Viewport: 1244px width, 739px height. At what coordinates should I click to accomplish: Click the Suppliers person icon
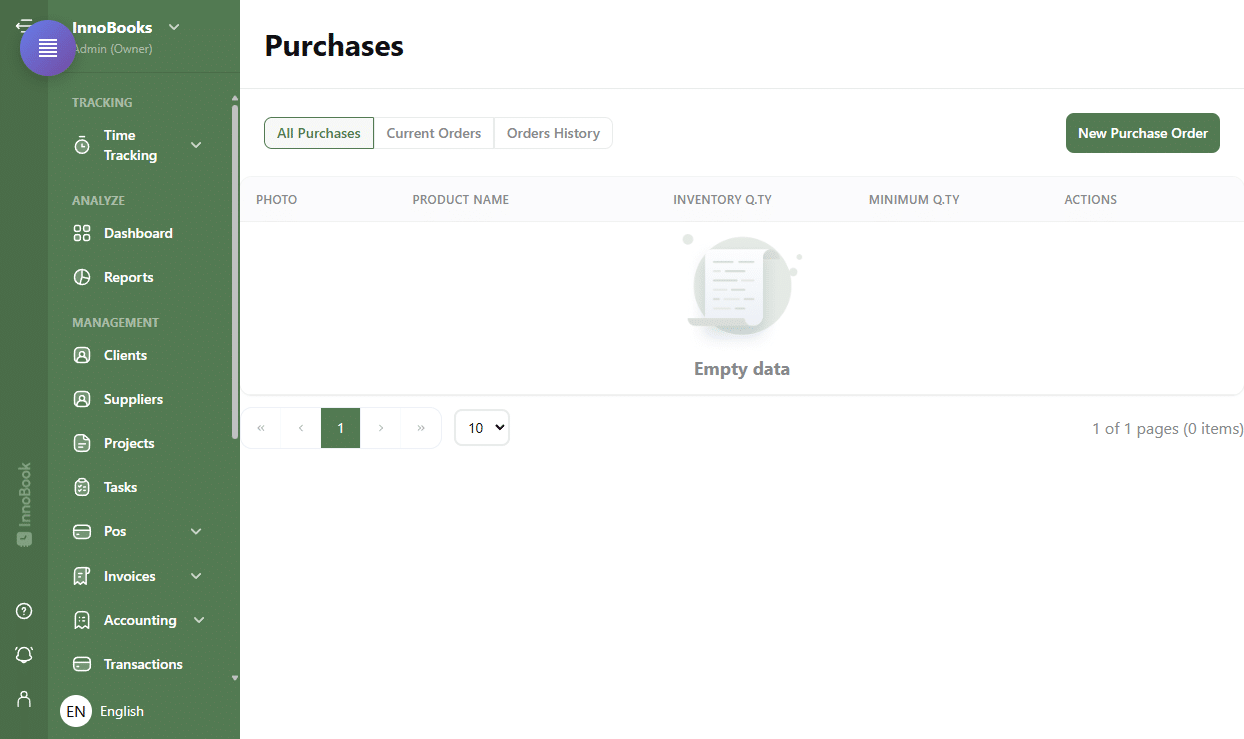pos(82,399)
